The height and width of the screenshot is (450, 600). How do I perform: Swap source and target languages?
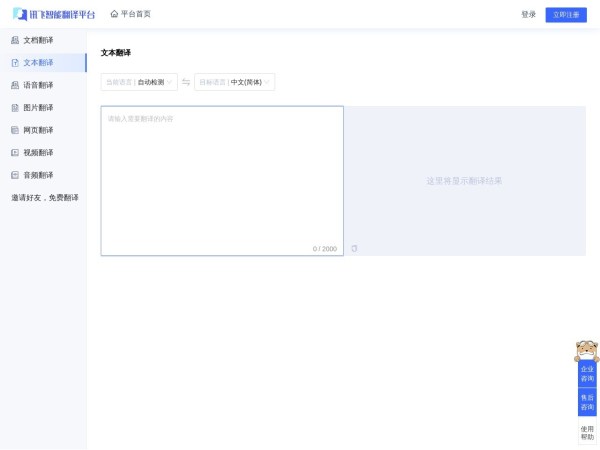click(x=186, y=82)
